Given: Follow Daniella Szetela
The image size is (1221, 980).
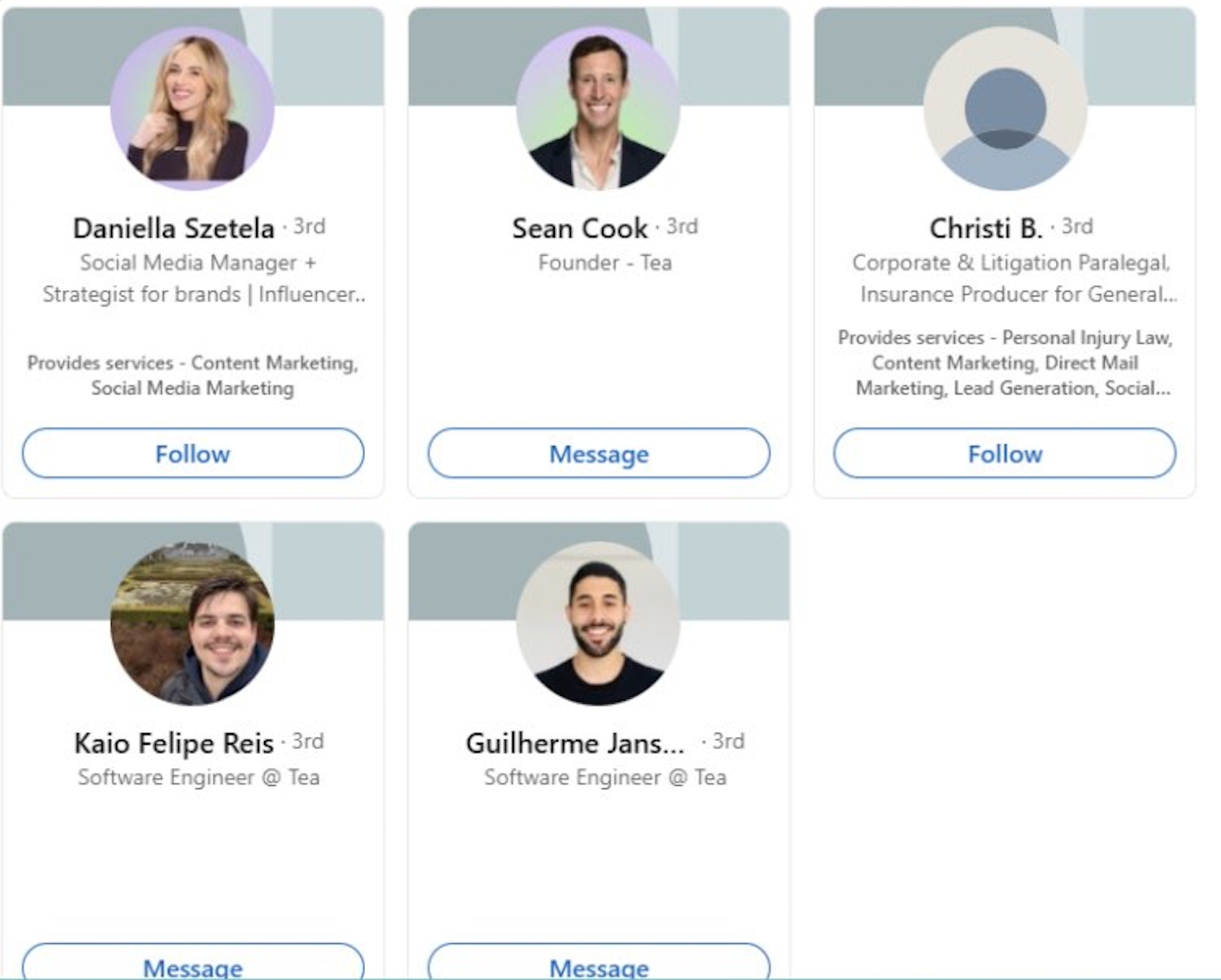Looking at the screenshot, I should (193, 453).
